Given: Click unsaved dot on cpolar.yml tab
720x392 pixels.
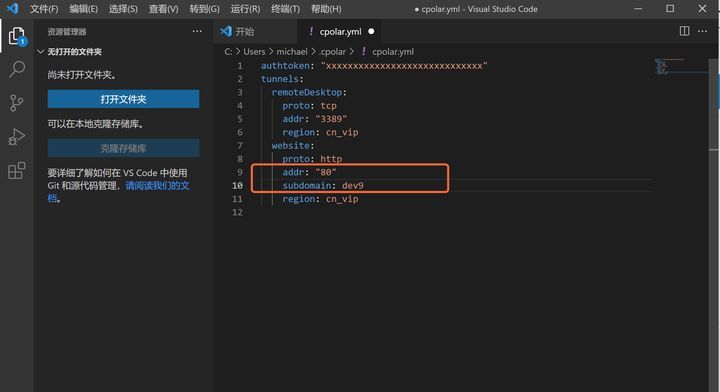Looking at the screenshot, I should (x=371, y=31).
